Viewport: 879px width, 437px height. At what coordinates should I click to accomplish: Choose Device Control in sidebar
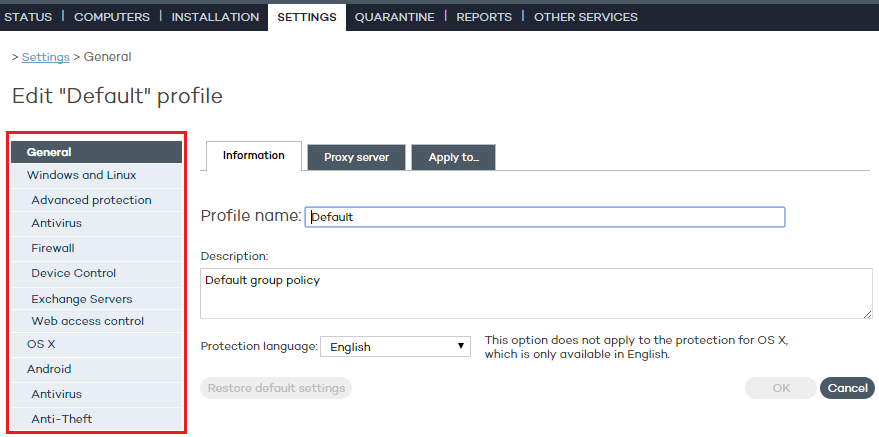coord(73,273)
